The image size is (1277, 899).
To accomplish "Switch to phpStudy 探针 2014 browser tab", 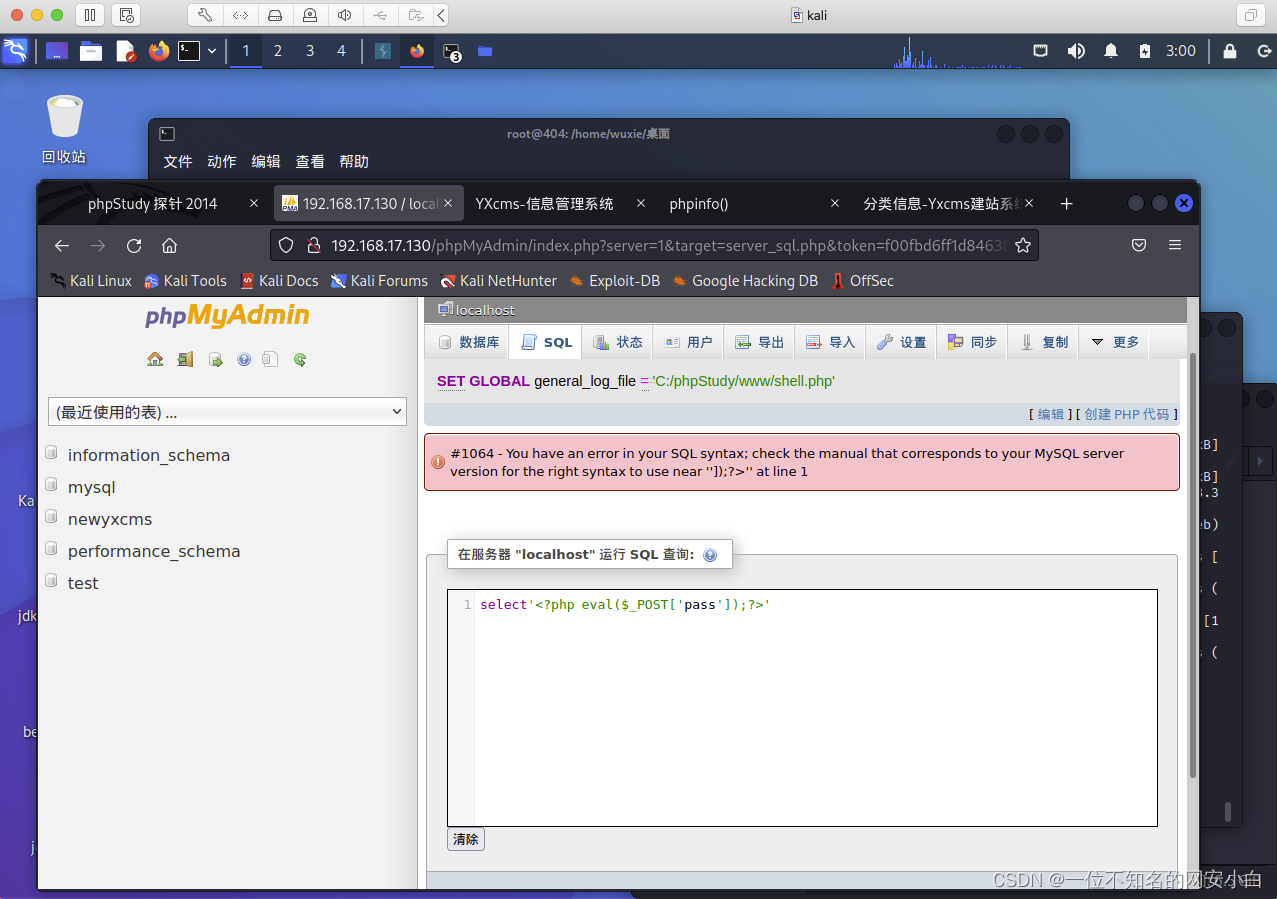I will (152, 203).
